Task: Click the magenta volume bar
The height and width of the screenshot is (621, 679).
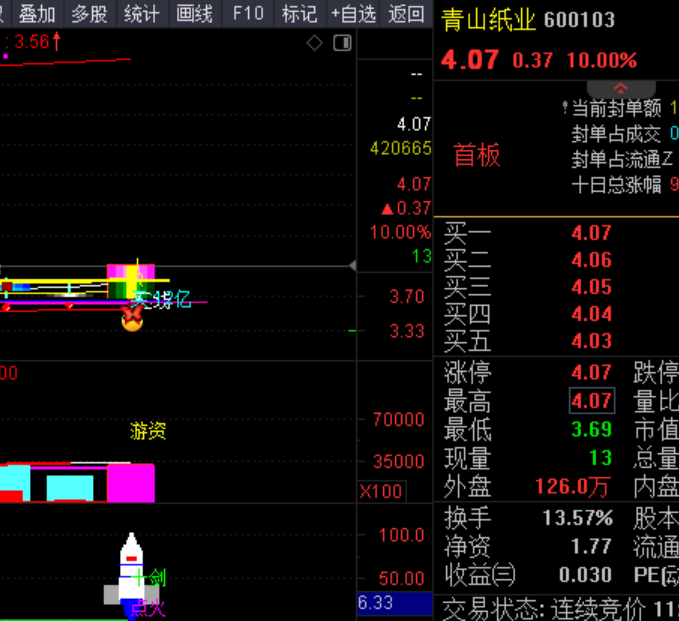Action: click(131, 483)
